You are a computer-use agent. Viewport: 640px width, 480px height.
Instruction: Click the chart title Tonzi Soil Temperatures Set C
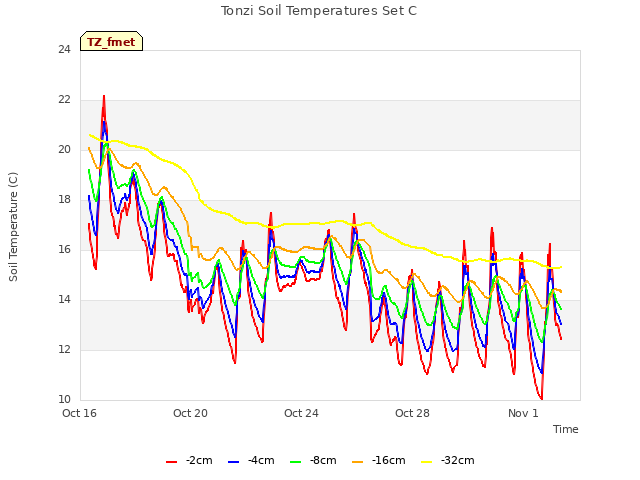[319, 11]
